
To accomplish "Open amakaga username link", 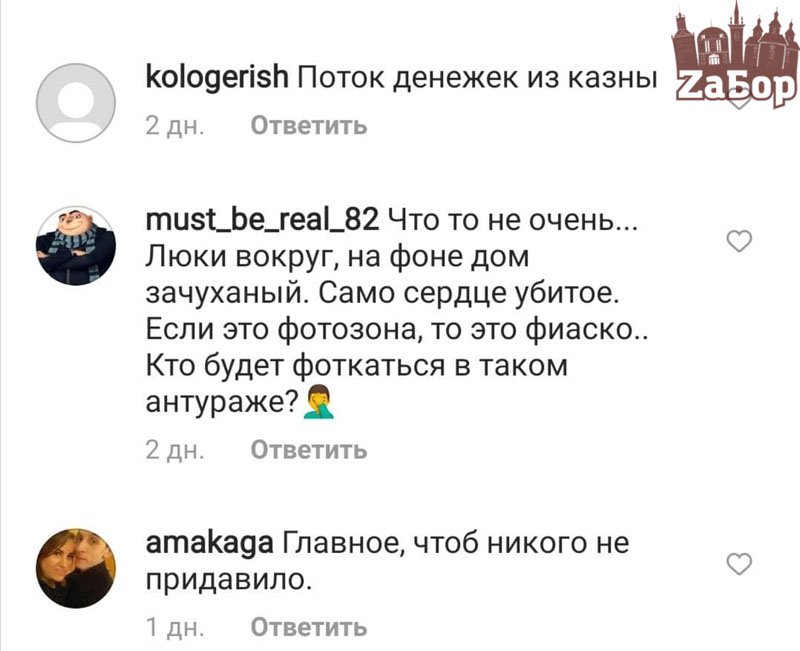I will tap(210, 544).
